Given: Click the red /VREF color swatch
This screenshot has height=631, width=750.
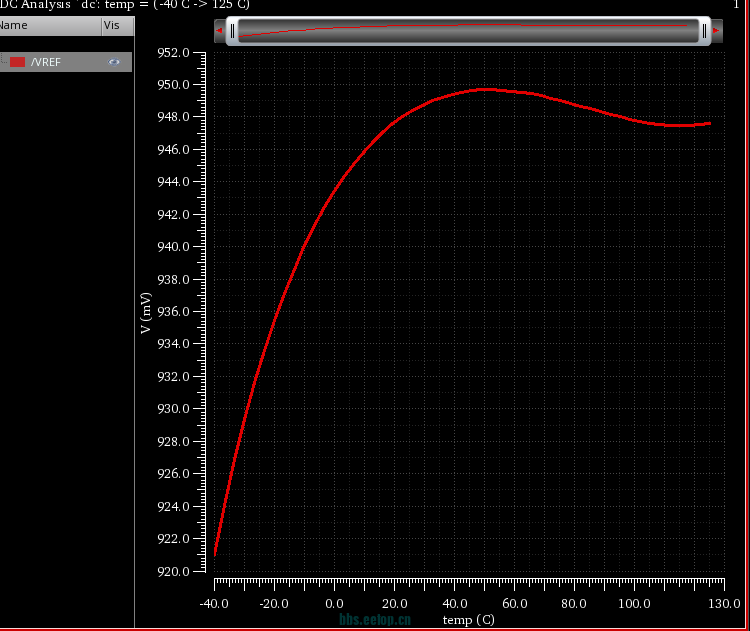Looking at the screenshot, I should click(18, 62).
